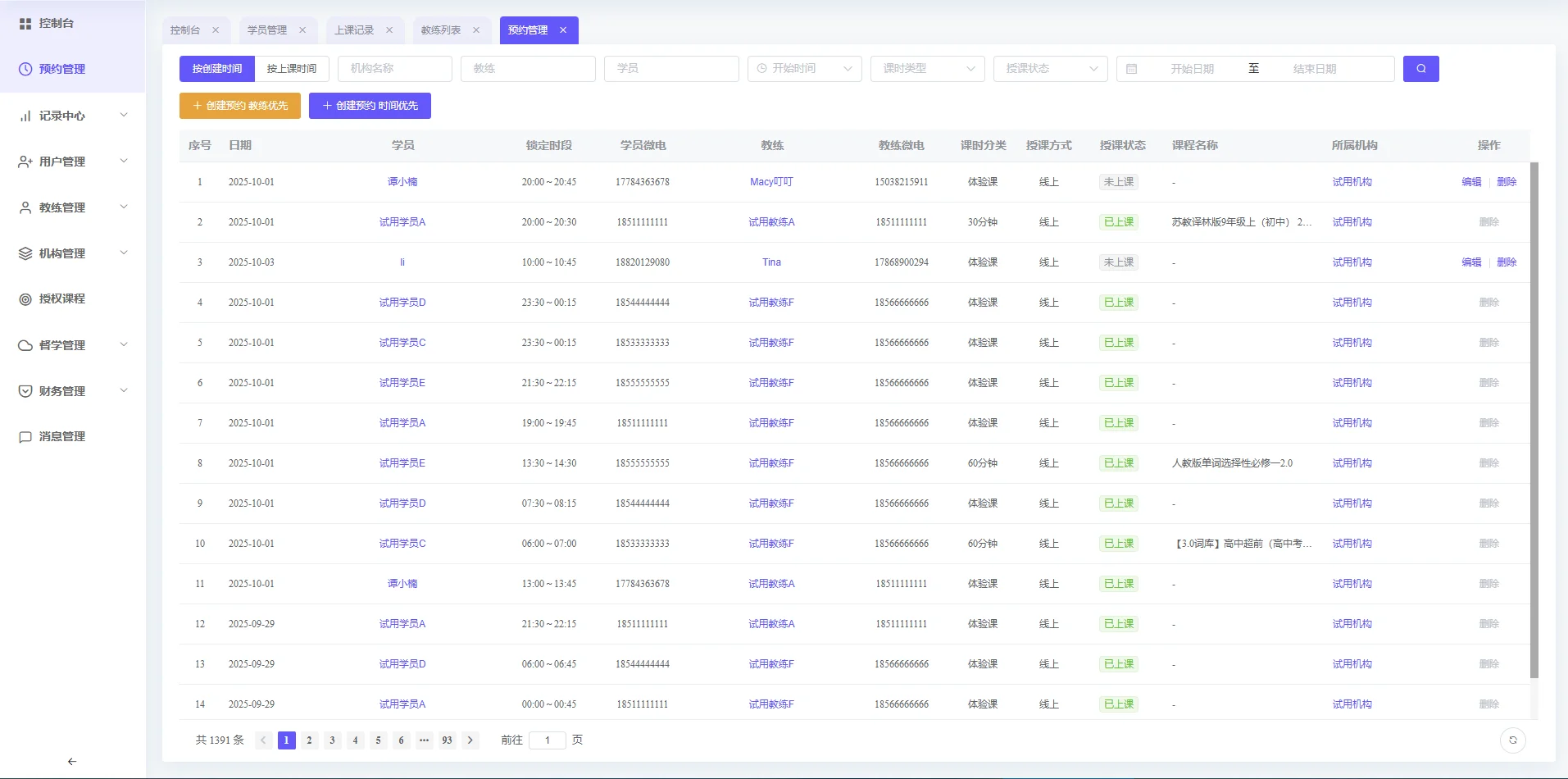Expand the 用户管理 menu chevron
1568x779 pixels.
(x=124, y=161)
